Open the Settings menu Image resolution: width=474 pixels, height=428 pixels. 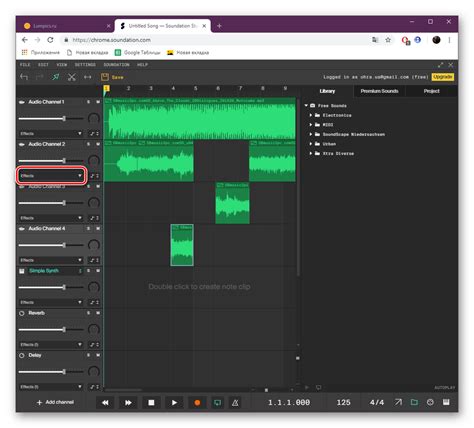(x=85, y=65)
